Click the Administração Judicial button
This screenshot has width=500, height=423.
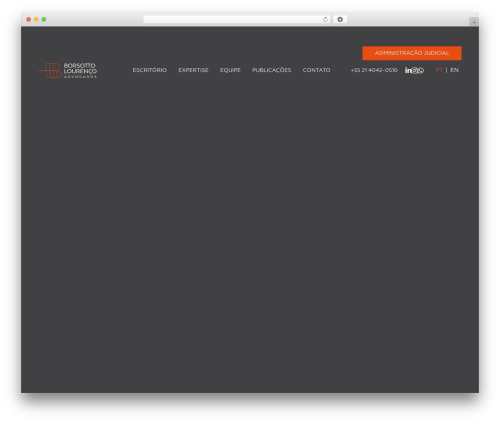click(412, 53)
